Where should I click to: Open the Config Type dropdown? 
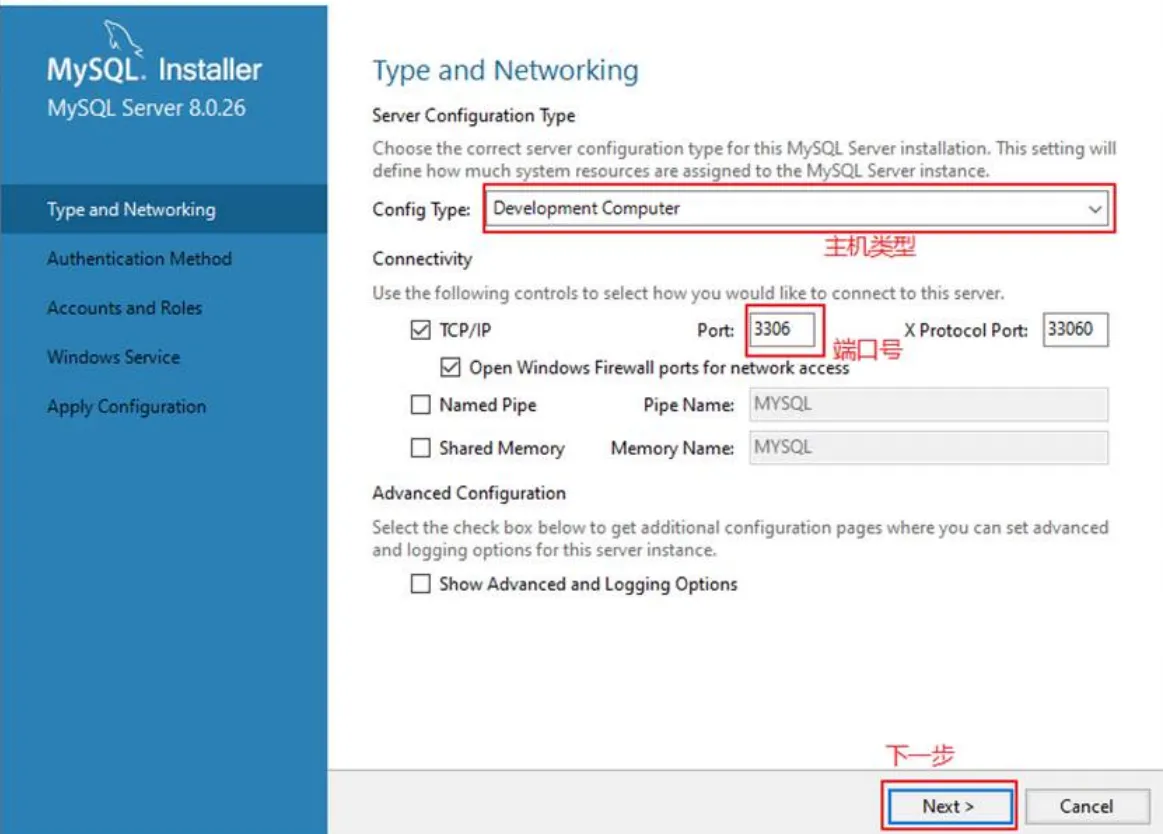pos(799,208)
